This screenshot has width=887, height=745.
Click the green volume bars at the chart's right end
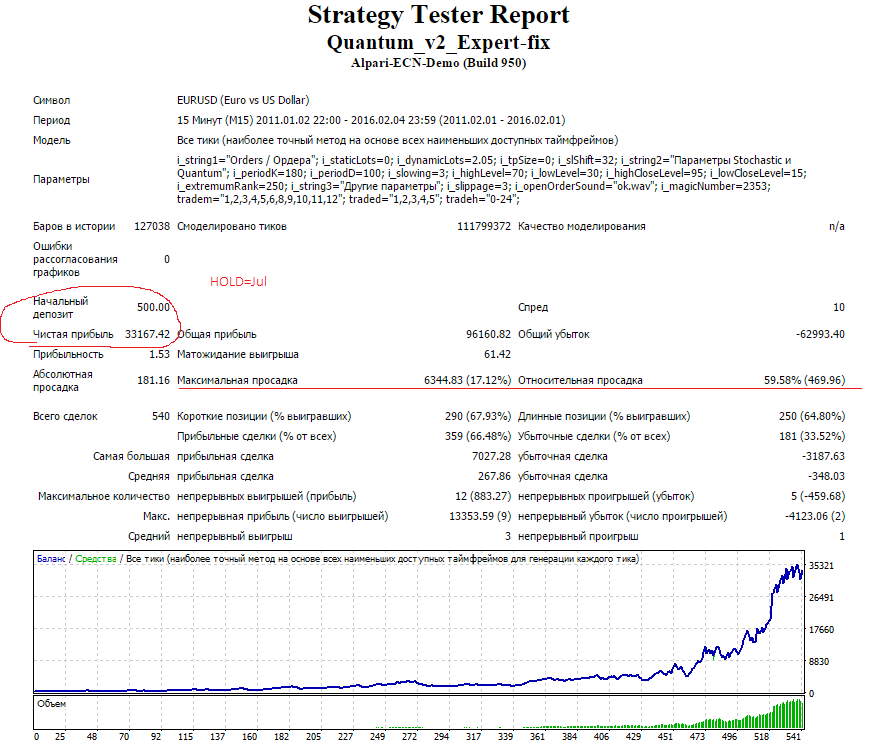click(789, 714)
